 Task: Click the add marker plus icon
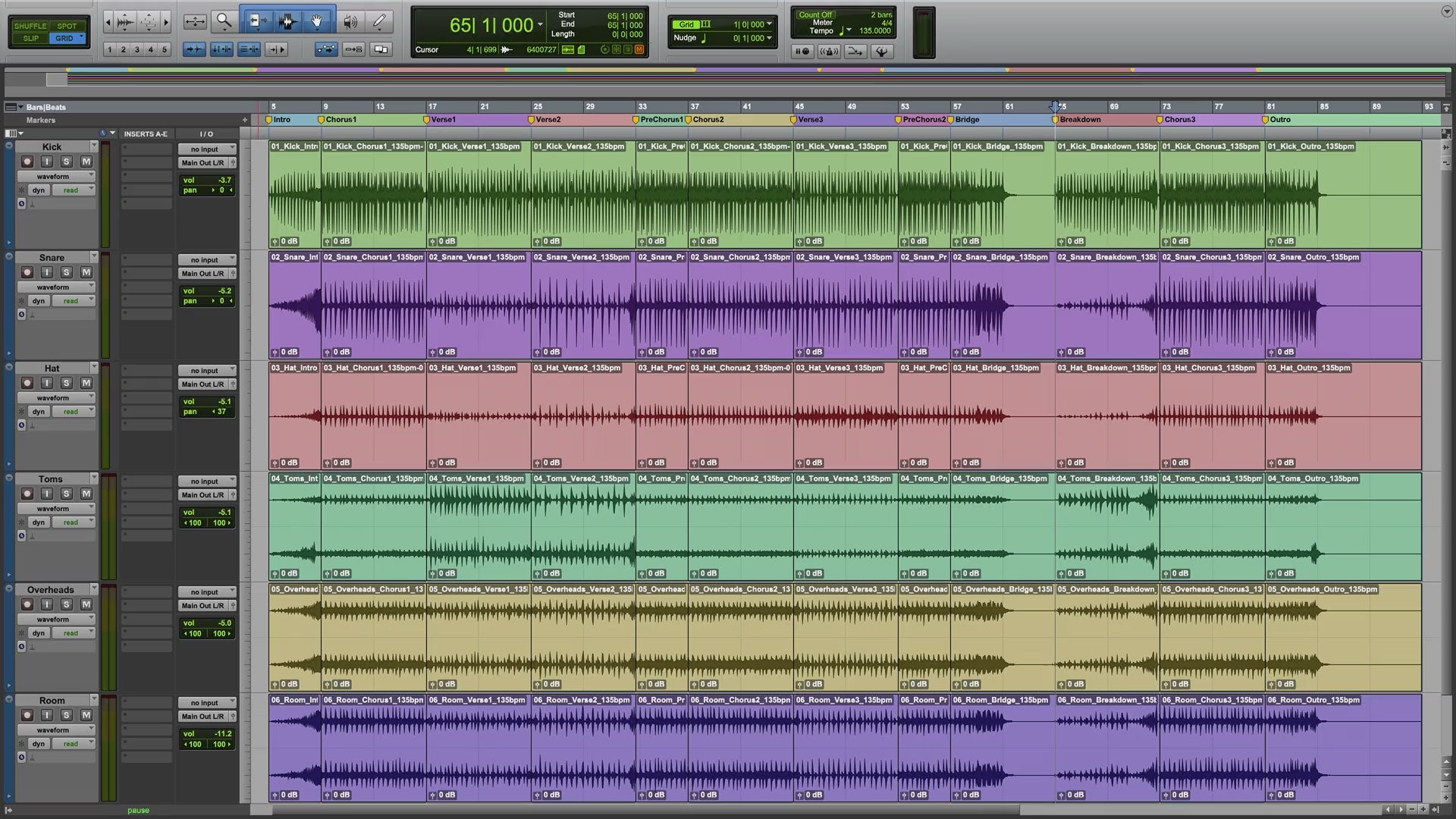[244, 120]
